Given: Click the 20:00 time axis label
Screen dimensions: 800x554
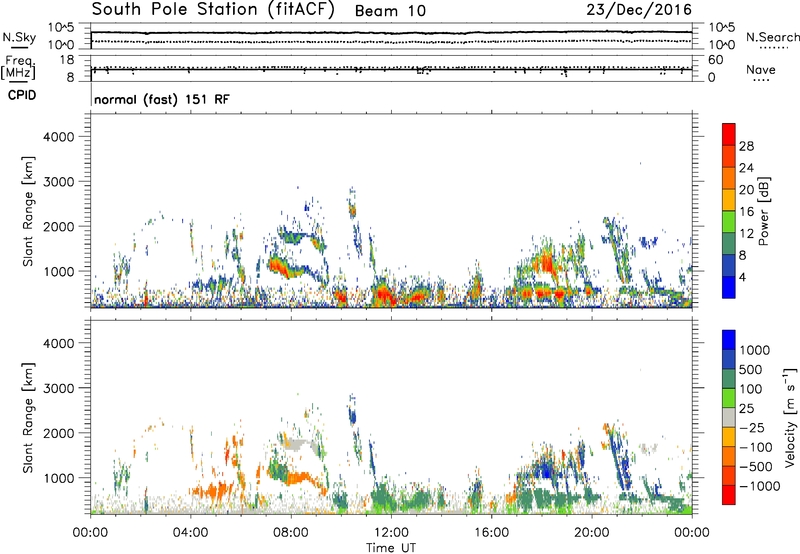Looking at the screenshot, I should pos(592,533).
